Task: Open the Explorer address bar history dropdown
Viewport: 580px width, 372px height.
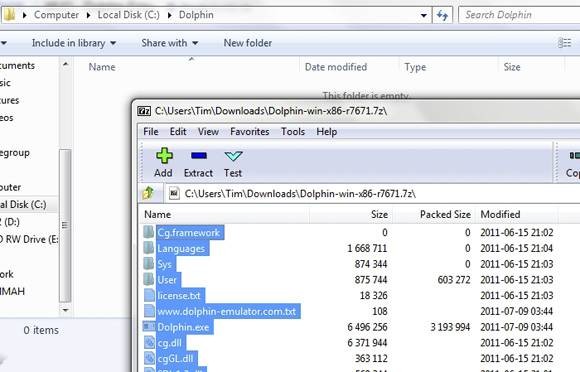Action: 424,16
